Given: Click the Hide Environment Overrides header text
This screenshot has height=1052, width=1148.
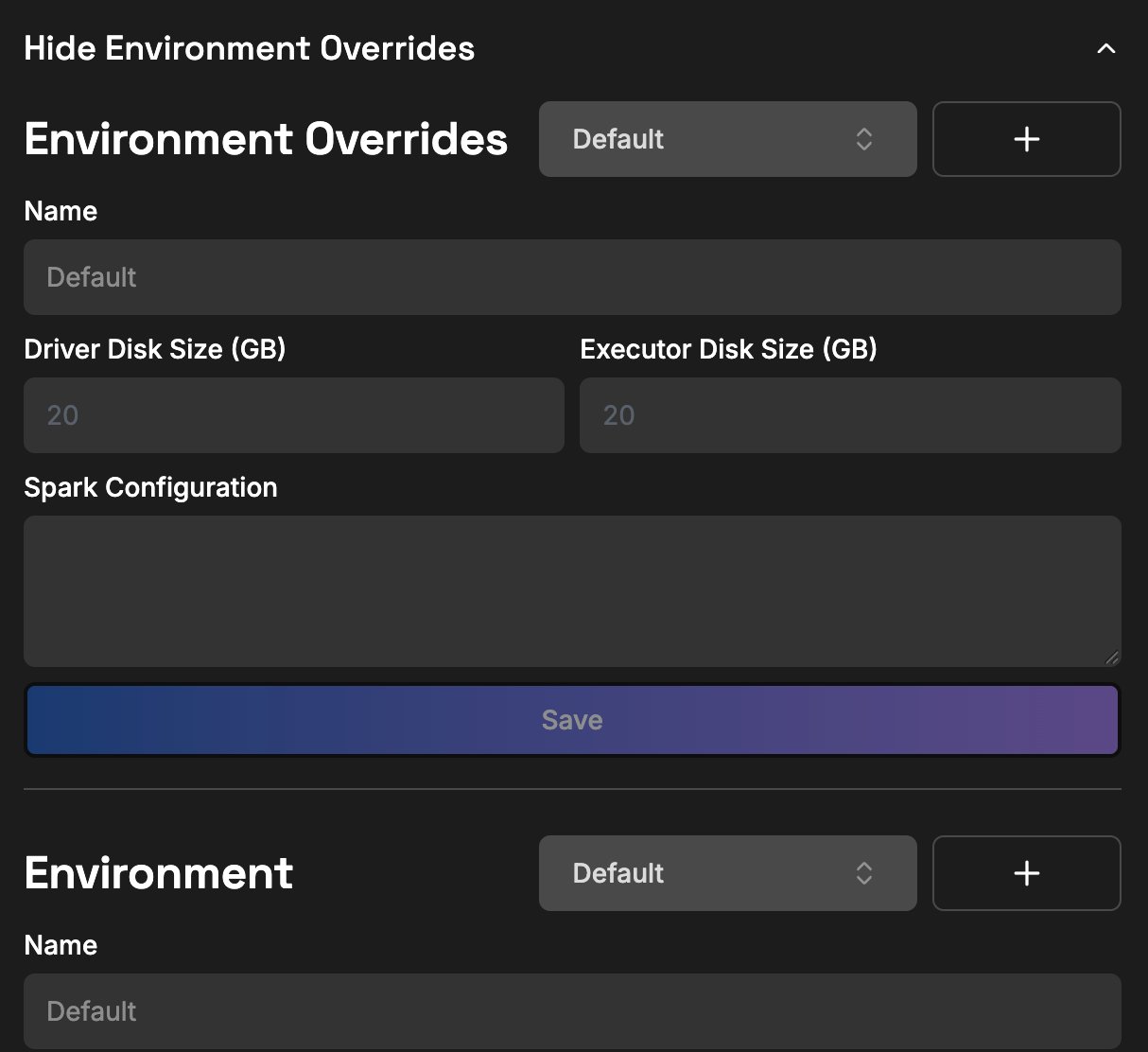Looking at the screenshot, I should [250, 48].
